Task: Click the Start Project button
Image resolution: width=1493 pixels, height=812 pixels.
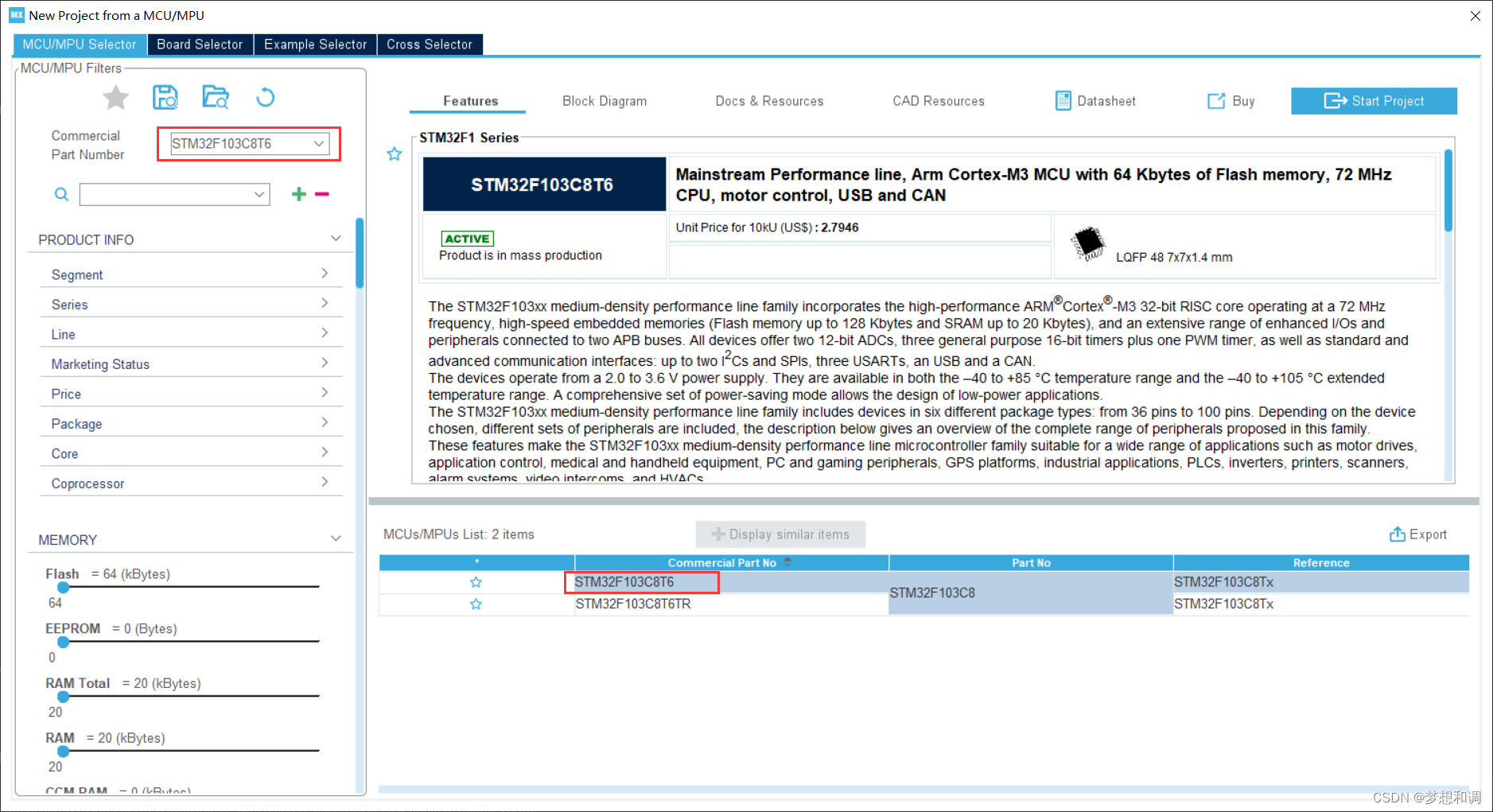Action: pyautogui.click(x=1374, y=101)
